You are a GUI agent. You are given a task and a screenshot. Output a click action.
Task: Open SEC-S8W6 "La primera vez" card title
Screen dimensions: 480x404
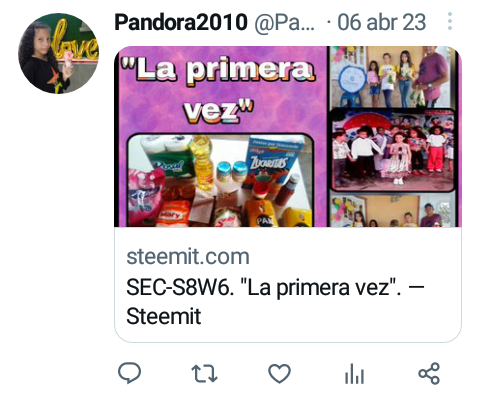[x=275, y=302]
